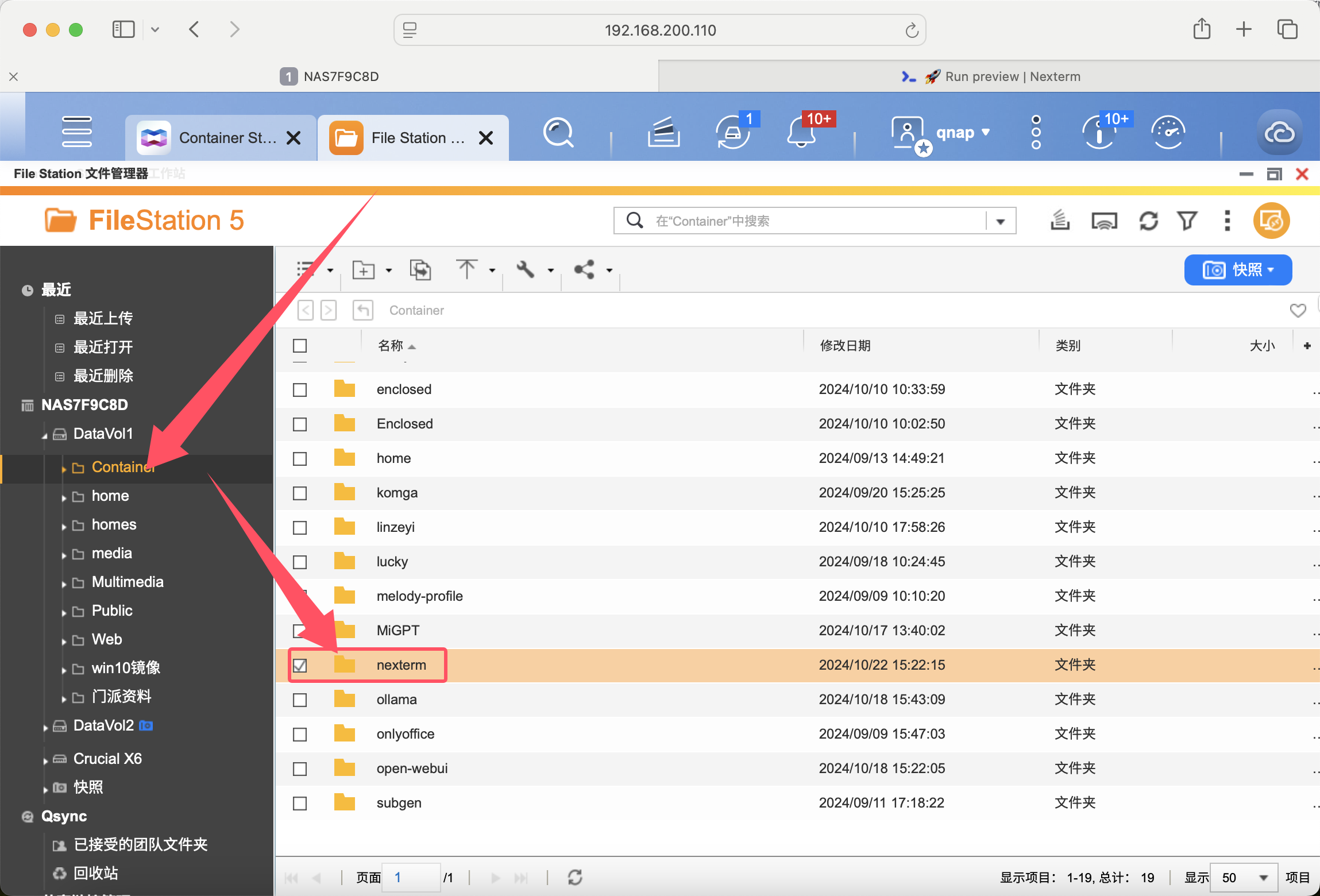Viewport: 1320px width, 896px height.
Task: Click the copy files toolbar icon
Action: (x=420, y=269)
